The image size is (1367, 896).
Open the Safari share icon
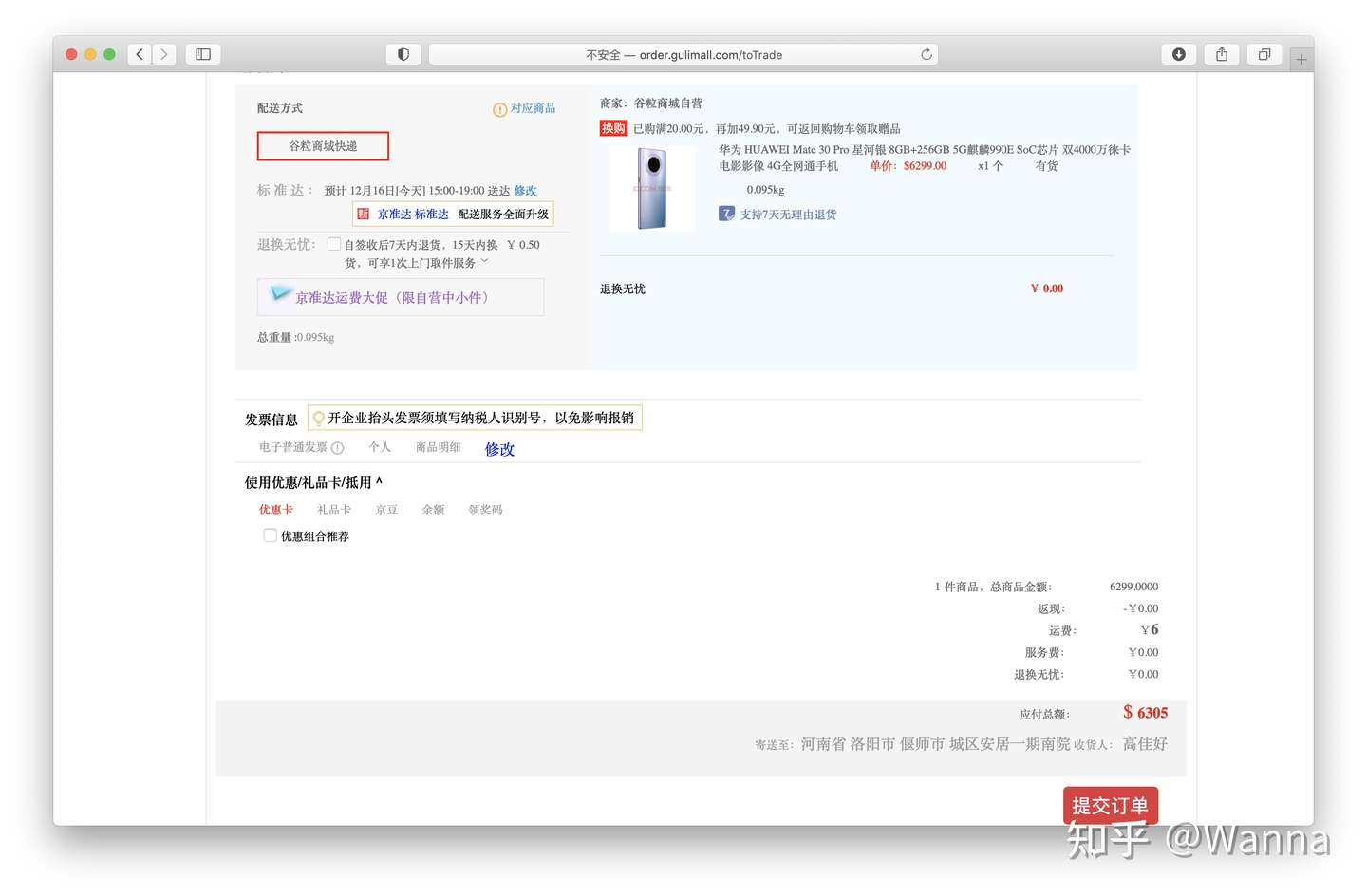(1222, 54)
